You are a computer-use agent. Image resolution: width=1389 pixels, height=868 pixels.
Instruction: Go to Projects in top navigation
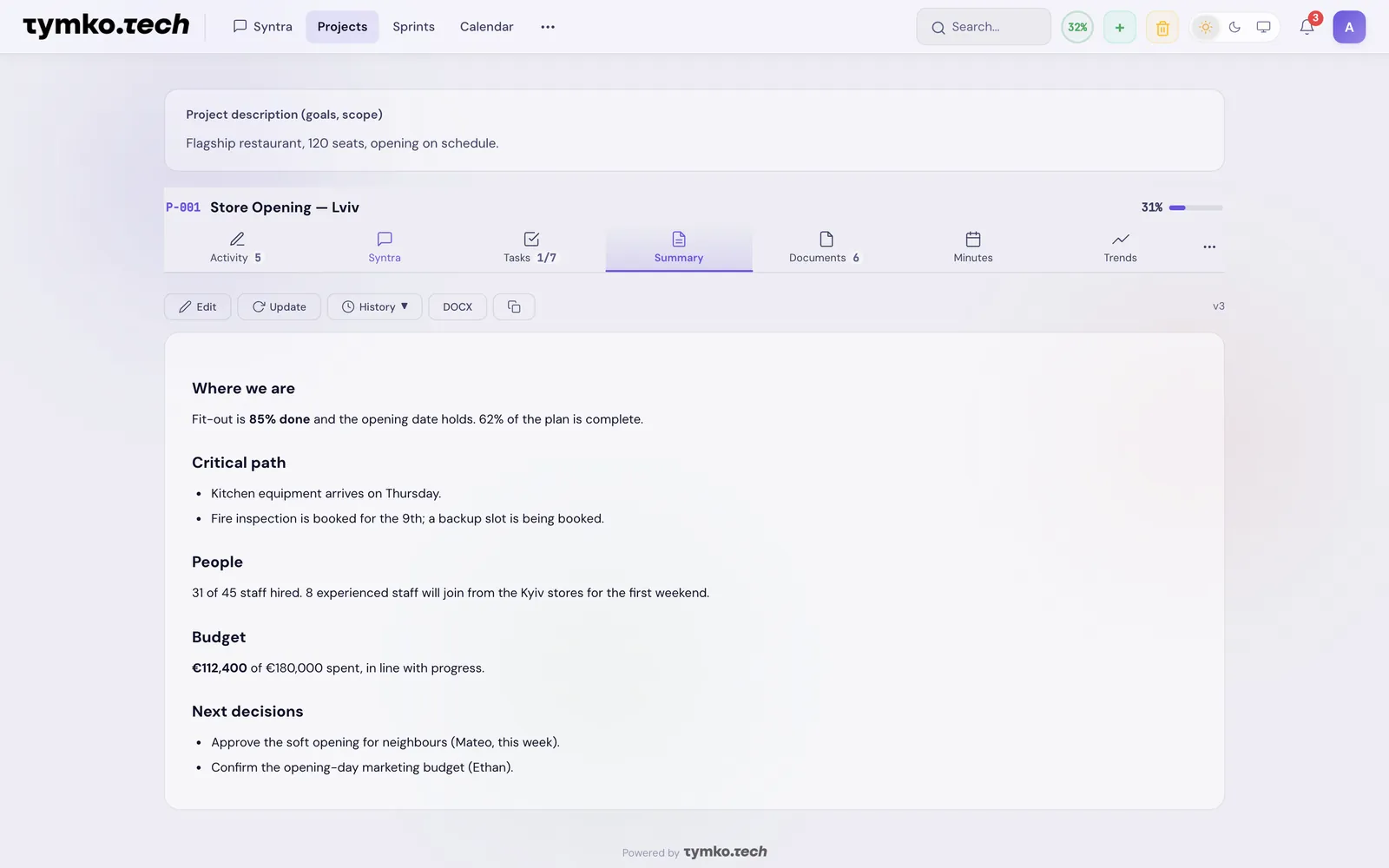342,27
